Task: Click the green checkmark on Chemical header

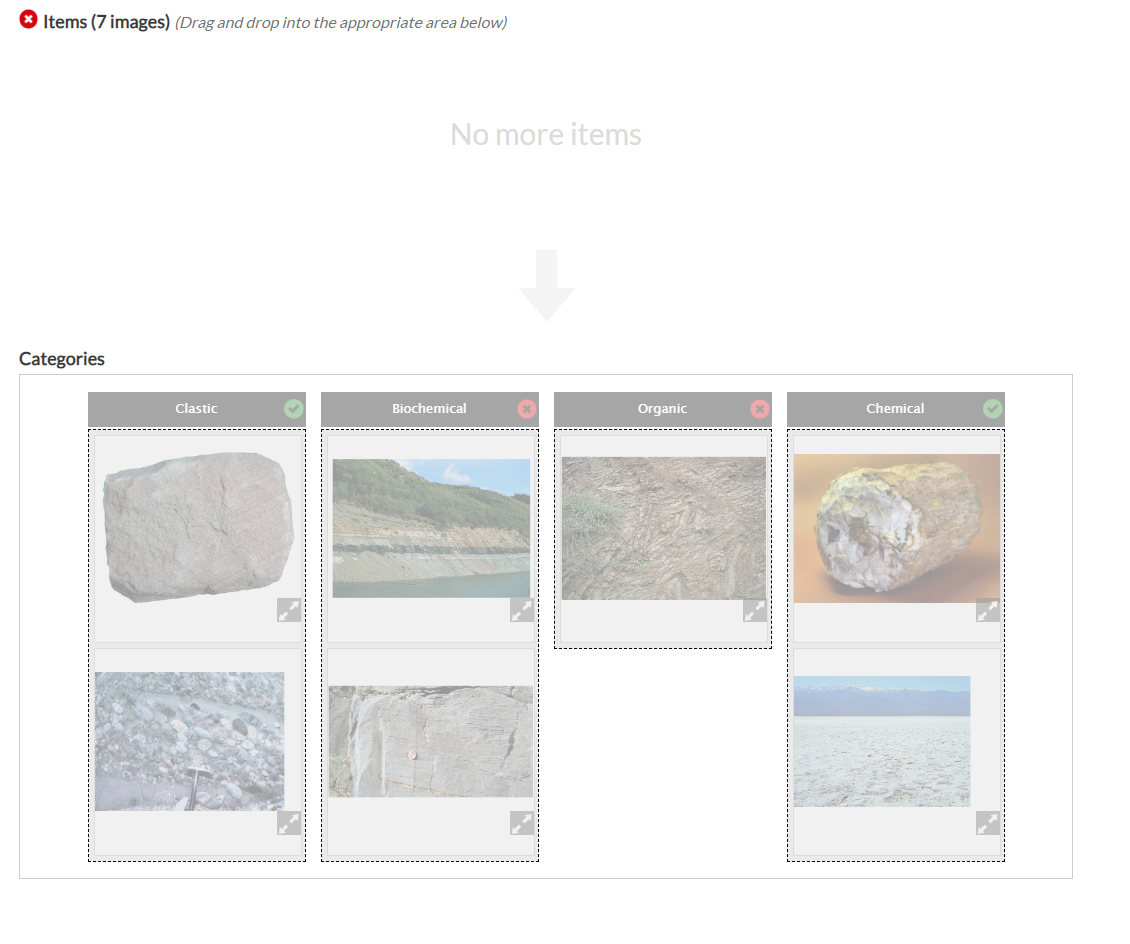Action: pos(992,409)
